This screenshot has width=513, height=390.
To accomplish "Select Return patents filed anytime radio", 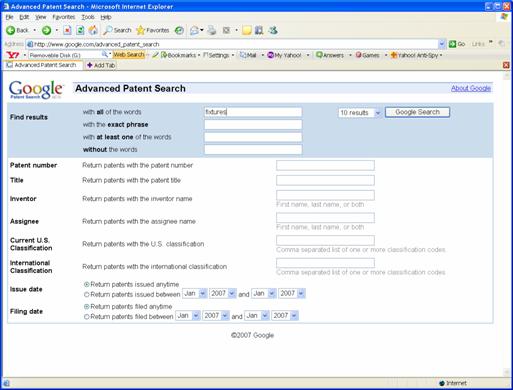I will pyautogui.click(x=87, y=306).
